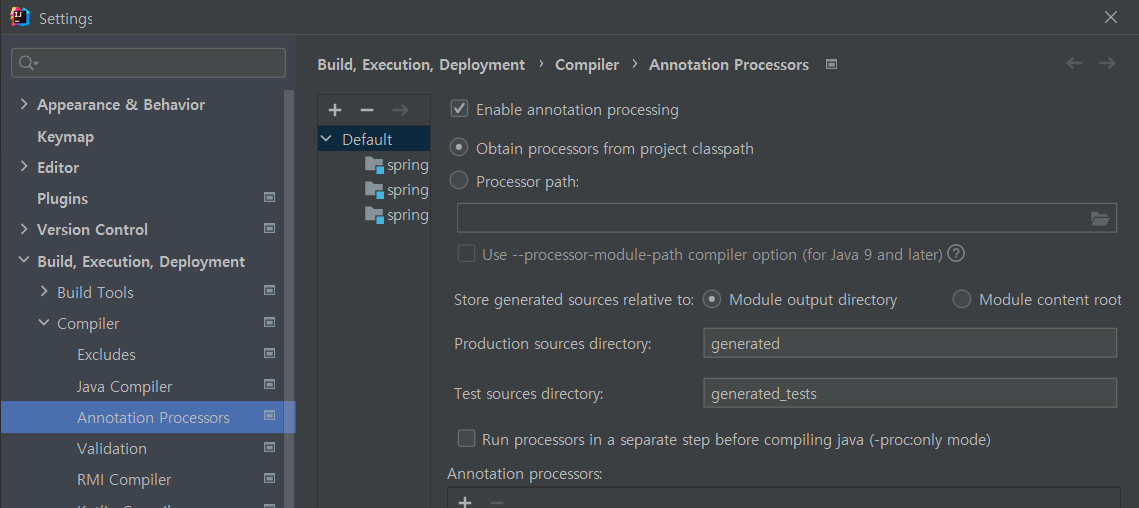This screenshot has width=1139, height=508.
Task: Expand the Appearance & Behavior section
Action: (x=24, y=104)
